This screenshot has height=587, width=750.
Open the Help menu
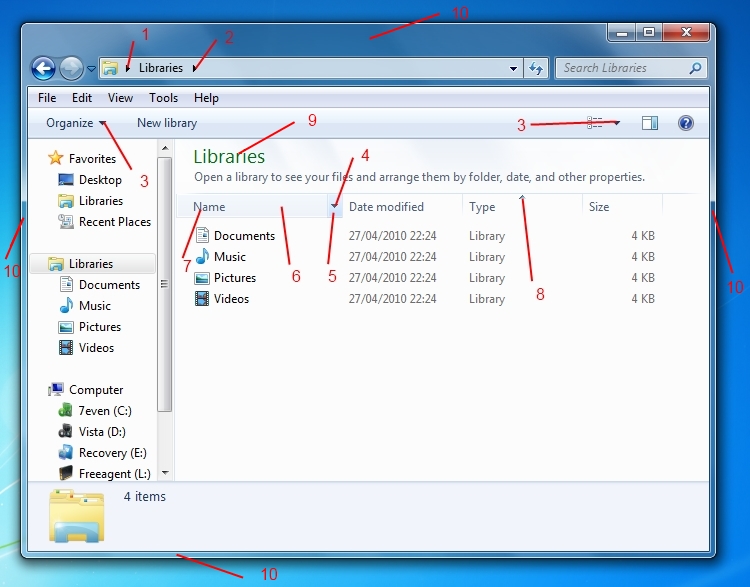click(206, 98)
